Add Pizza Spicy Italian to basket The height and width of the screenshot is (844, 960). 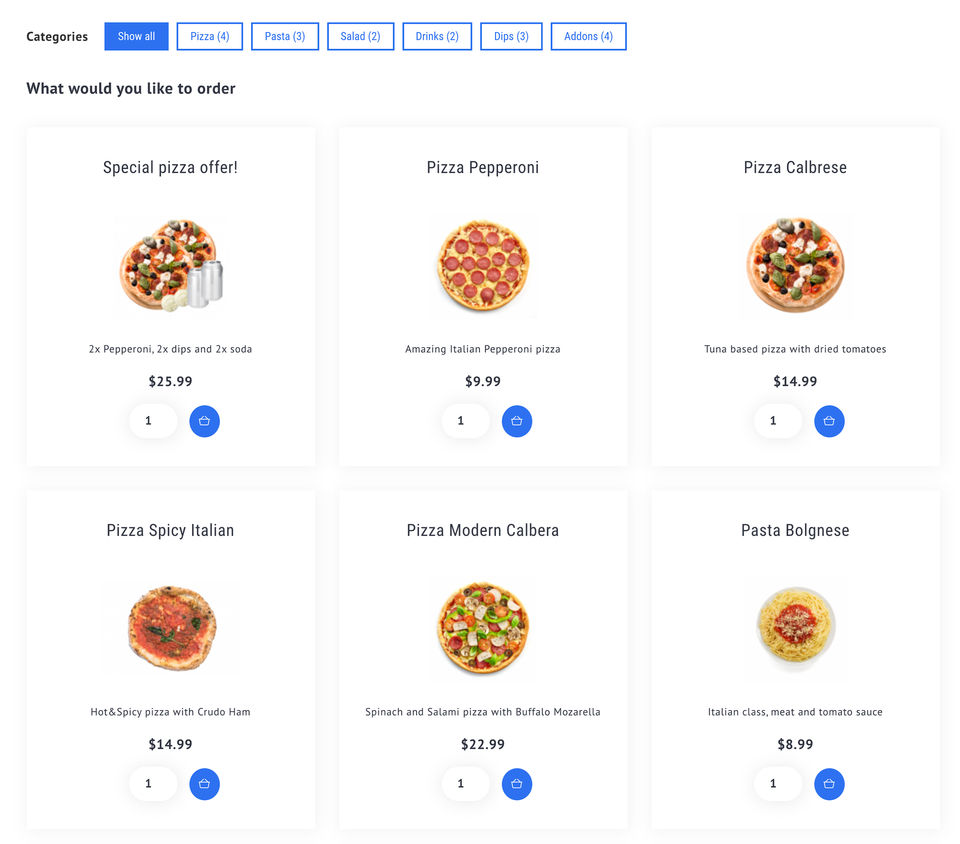[204, 784]
